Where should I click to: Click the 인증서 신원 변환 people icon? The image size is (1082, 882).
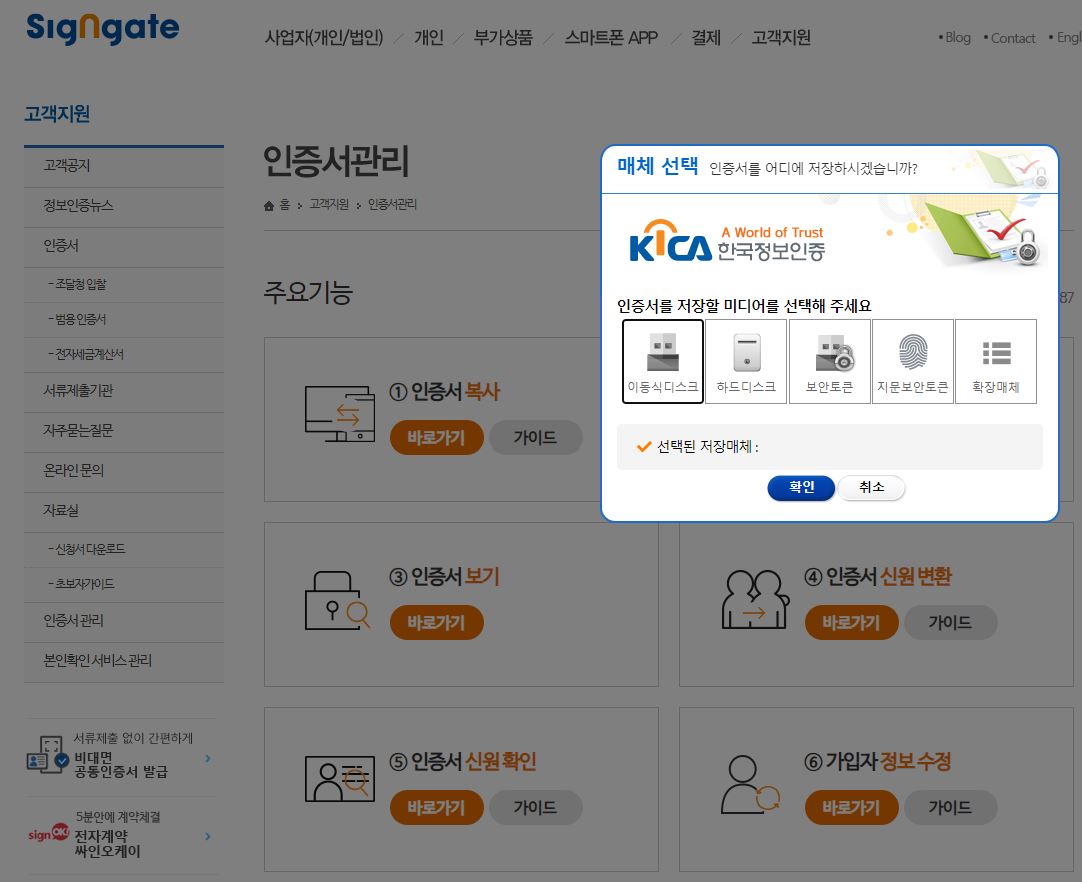tap(755, 599)
